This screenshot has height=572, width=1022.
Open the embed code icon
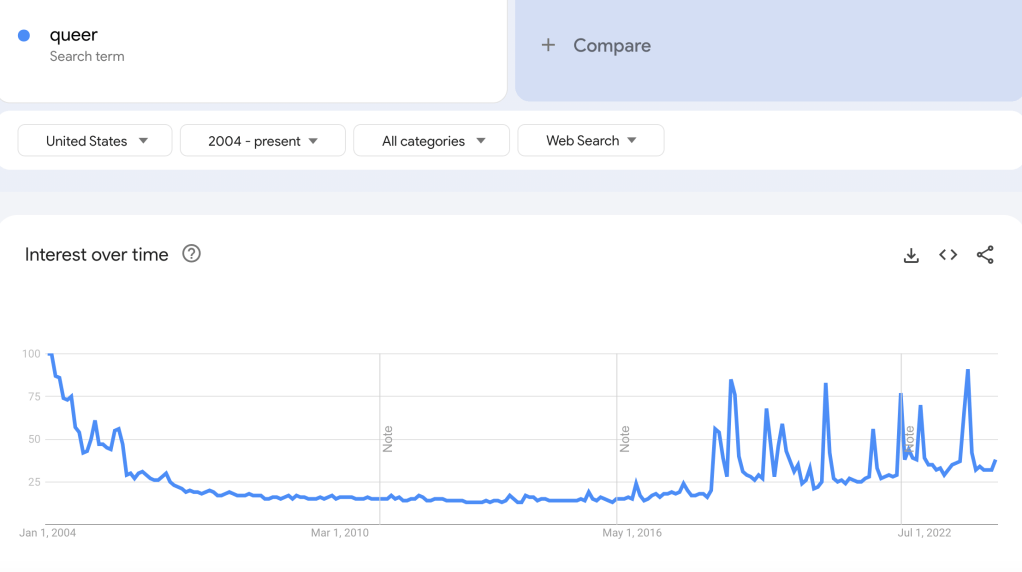[x=948, y=255]
